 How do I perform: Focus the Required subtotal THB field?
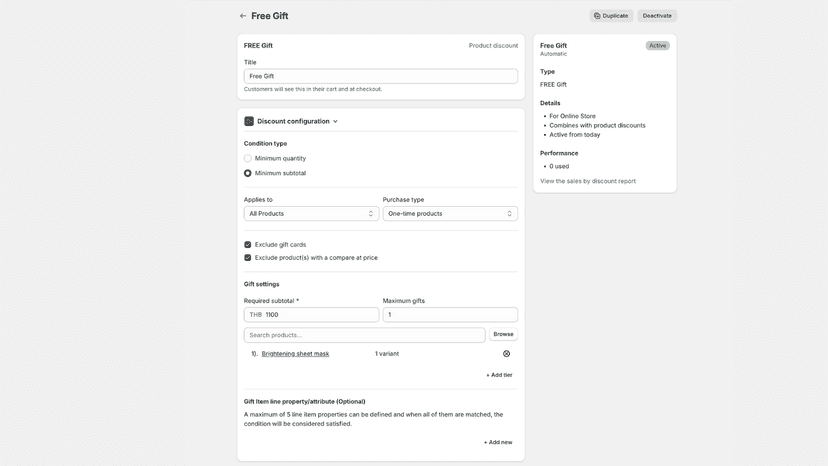tap(311, 314)
